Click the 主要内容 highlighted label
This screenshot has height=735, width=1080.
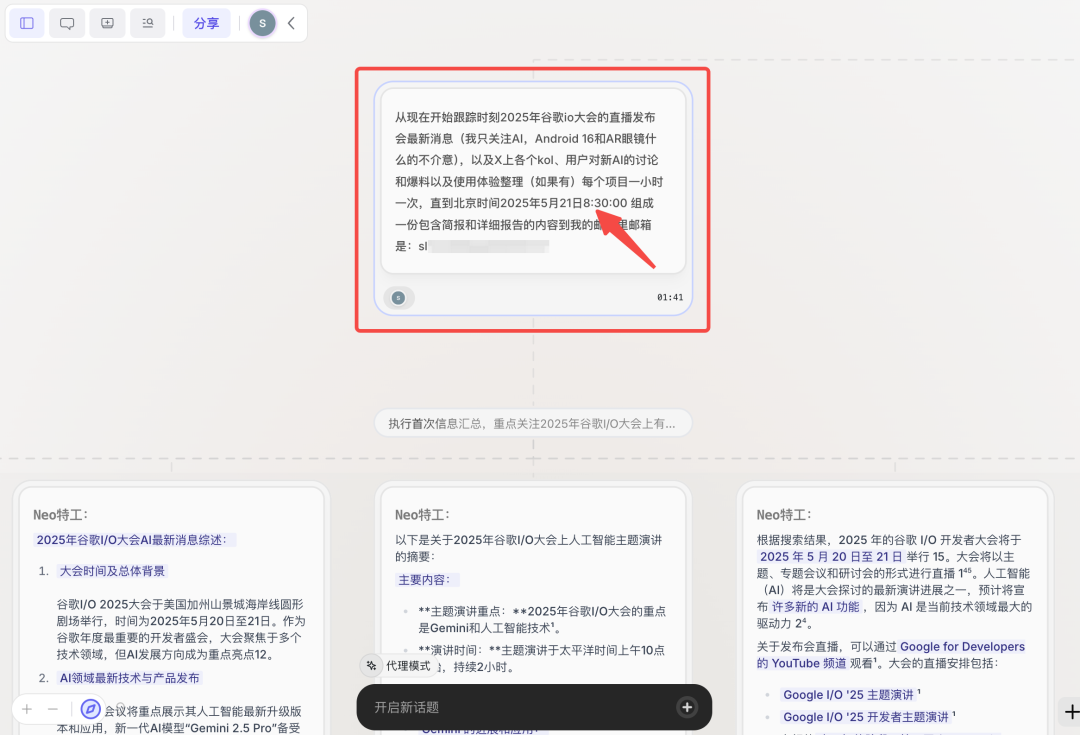point(427,580)
